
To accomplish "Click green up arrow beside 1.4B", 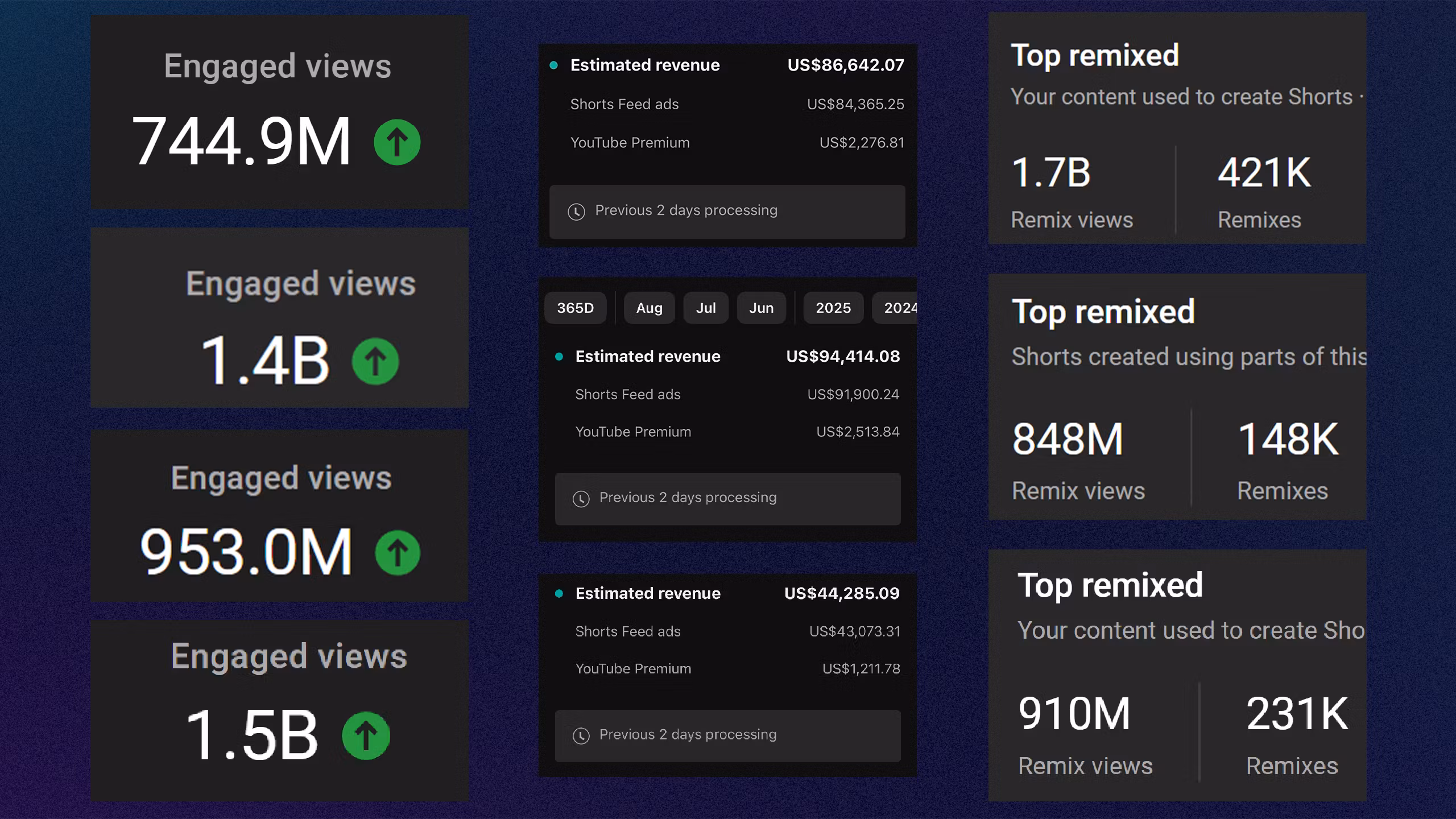I will coord(375,361).
